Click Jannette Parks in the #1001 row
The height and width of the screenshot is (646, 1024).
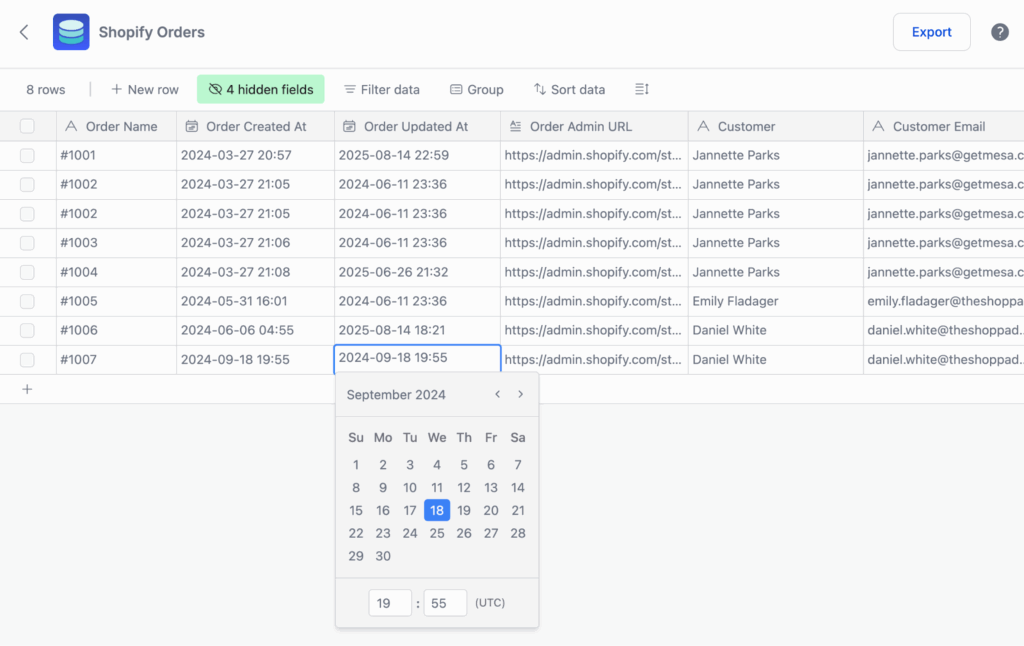pyautogui.click(x=776, y=155)
